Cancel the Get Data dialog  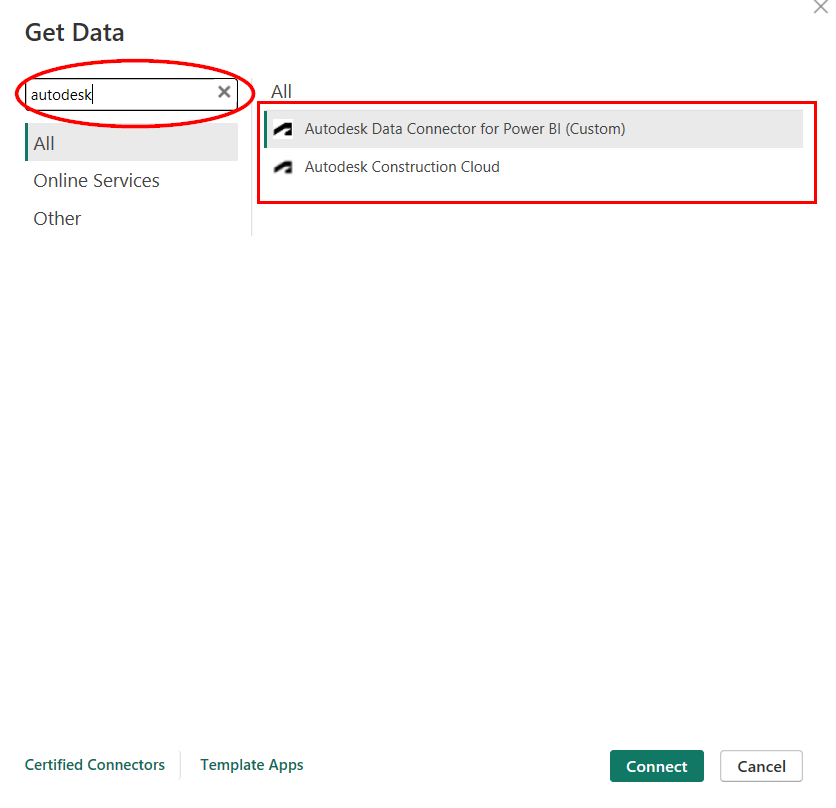point(760,766)
